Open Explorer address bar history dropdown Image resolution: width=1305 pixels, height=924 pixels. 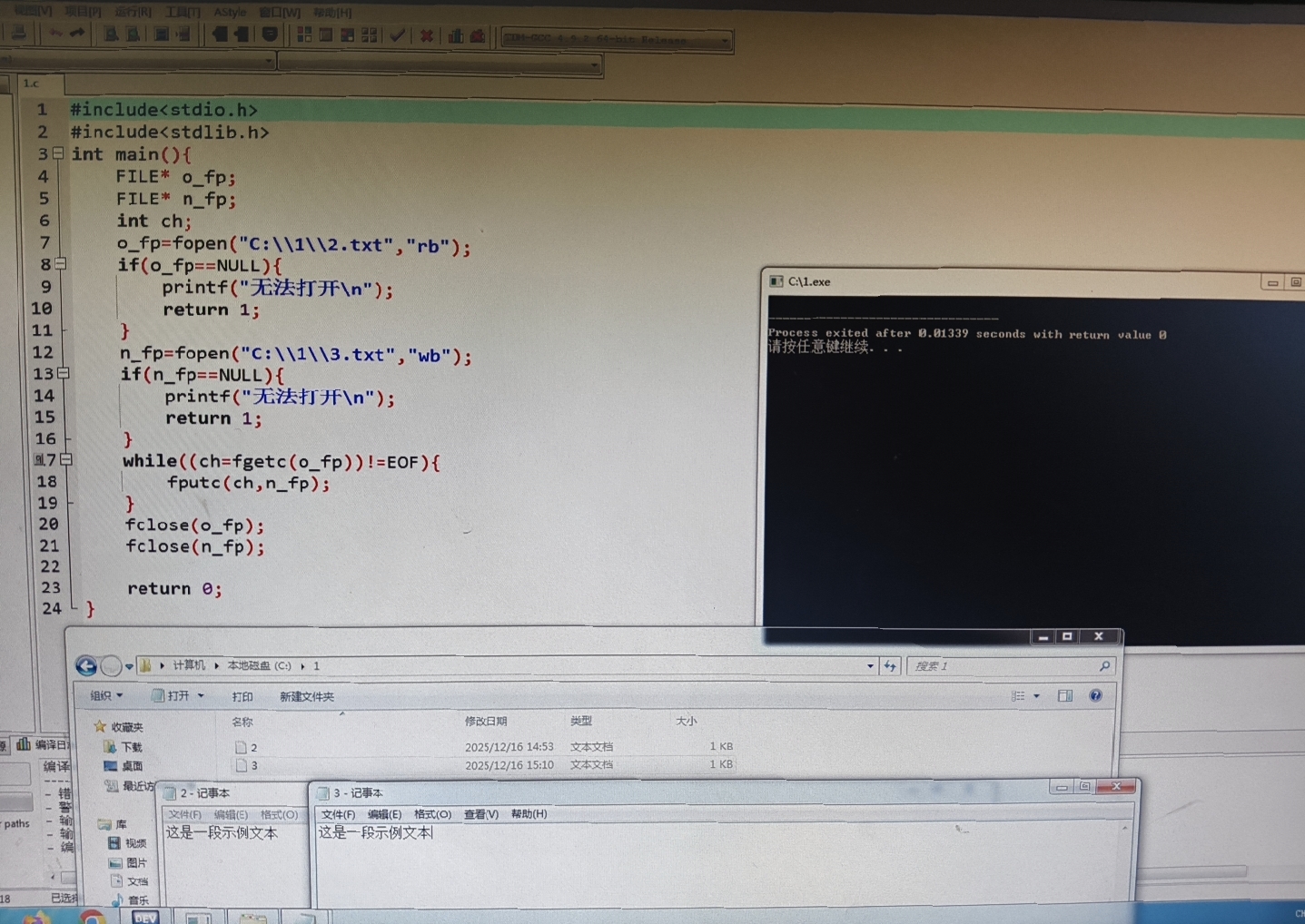tap(870, 666)
